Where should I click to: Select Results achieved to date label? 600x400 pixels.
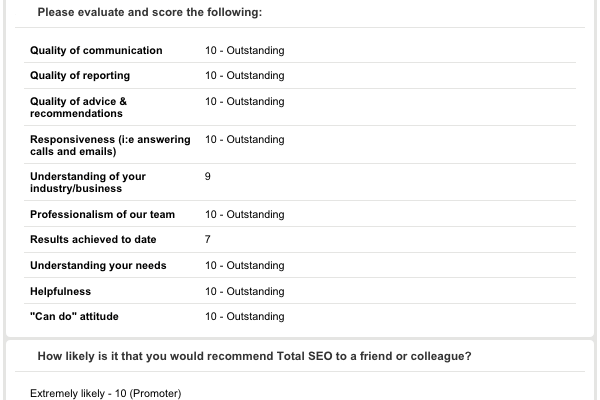(93, 239)
